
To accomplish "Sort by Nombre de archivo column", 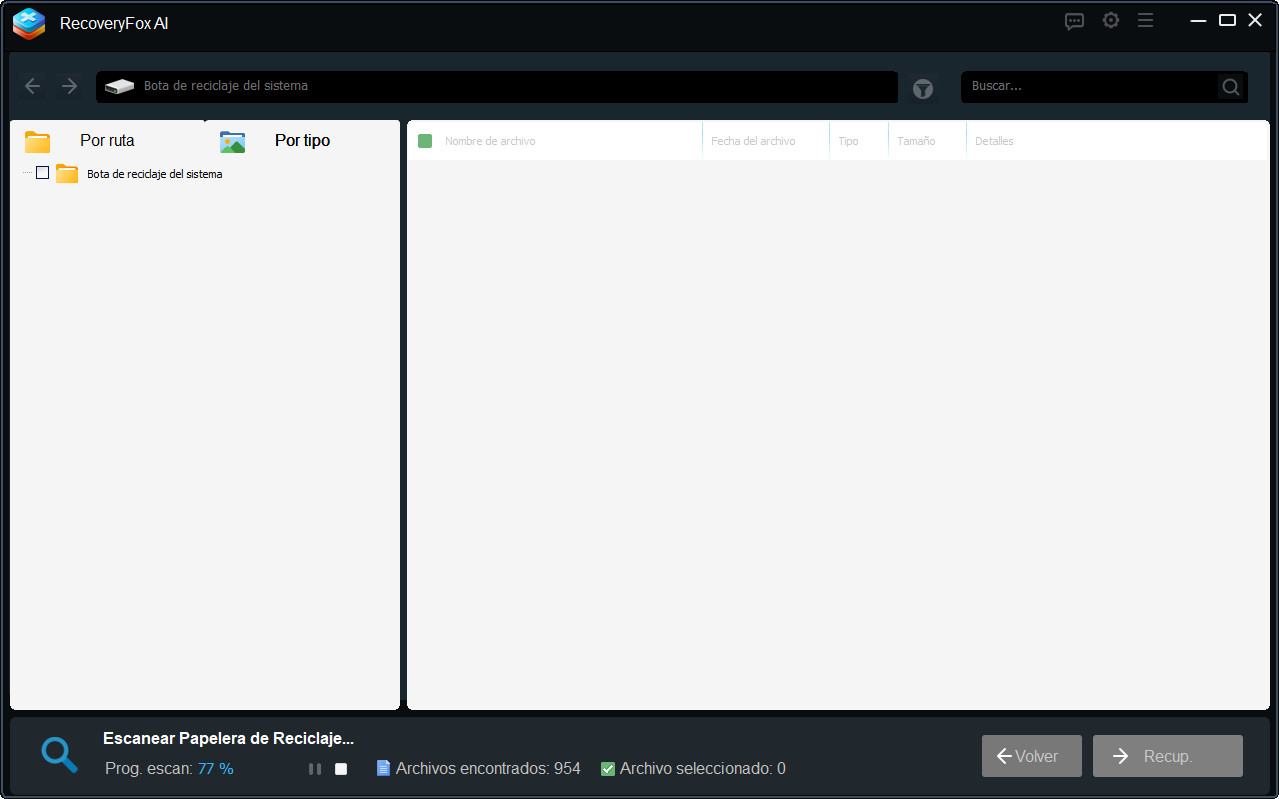I will pyautogui.click(x=490, y=141).
